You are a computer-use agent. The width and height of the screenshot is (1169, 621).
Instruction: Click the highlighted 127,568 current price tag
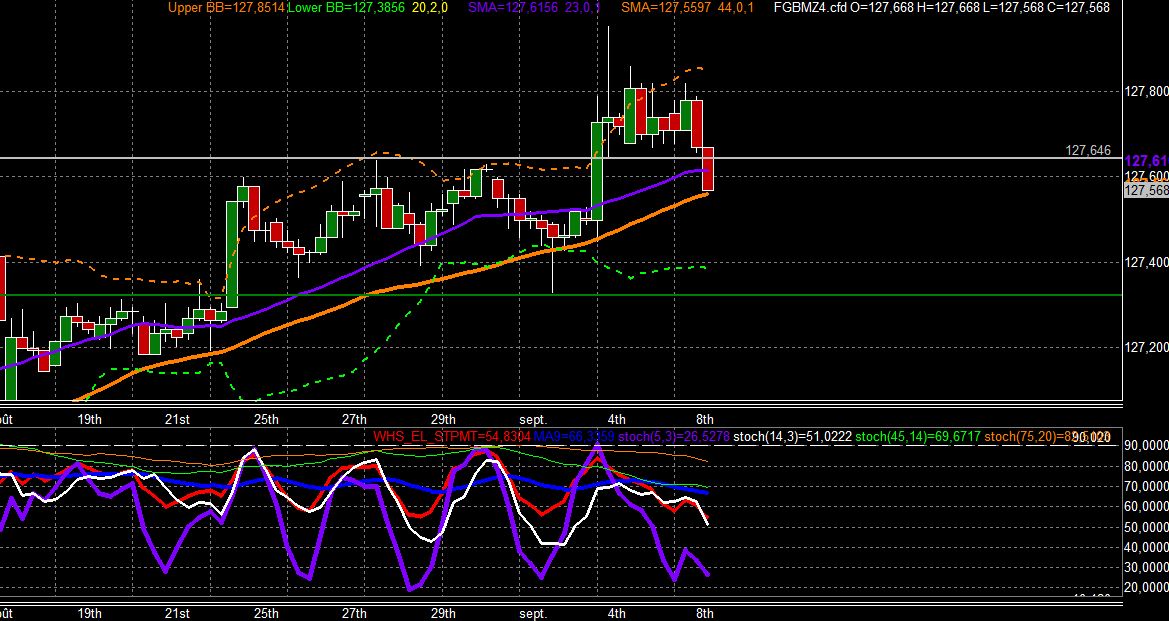coord(1146,190)
